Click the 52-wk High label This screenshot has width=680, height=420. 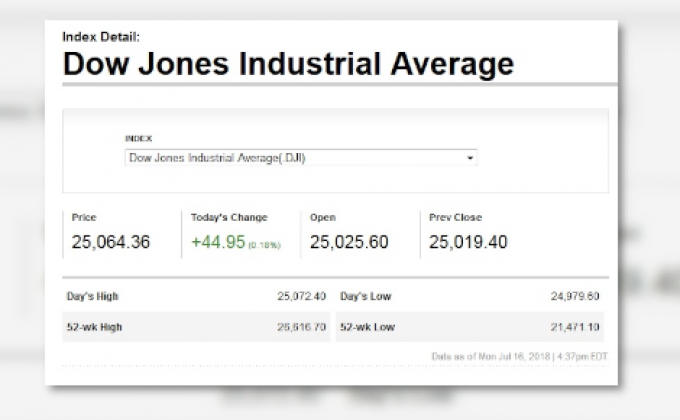pyautogui.click(x=97, y=327)
